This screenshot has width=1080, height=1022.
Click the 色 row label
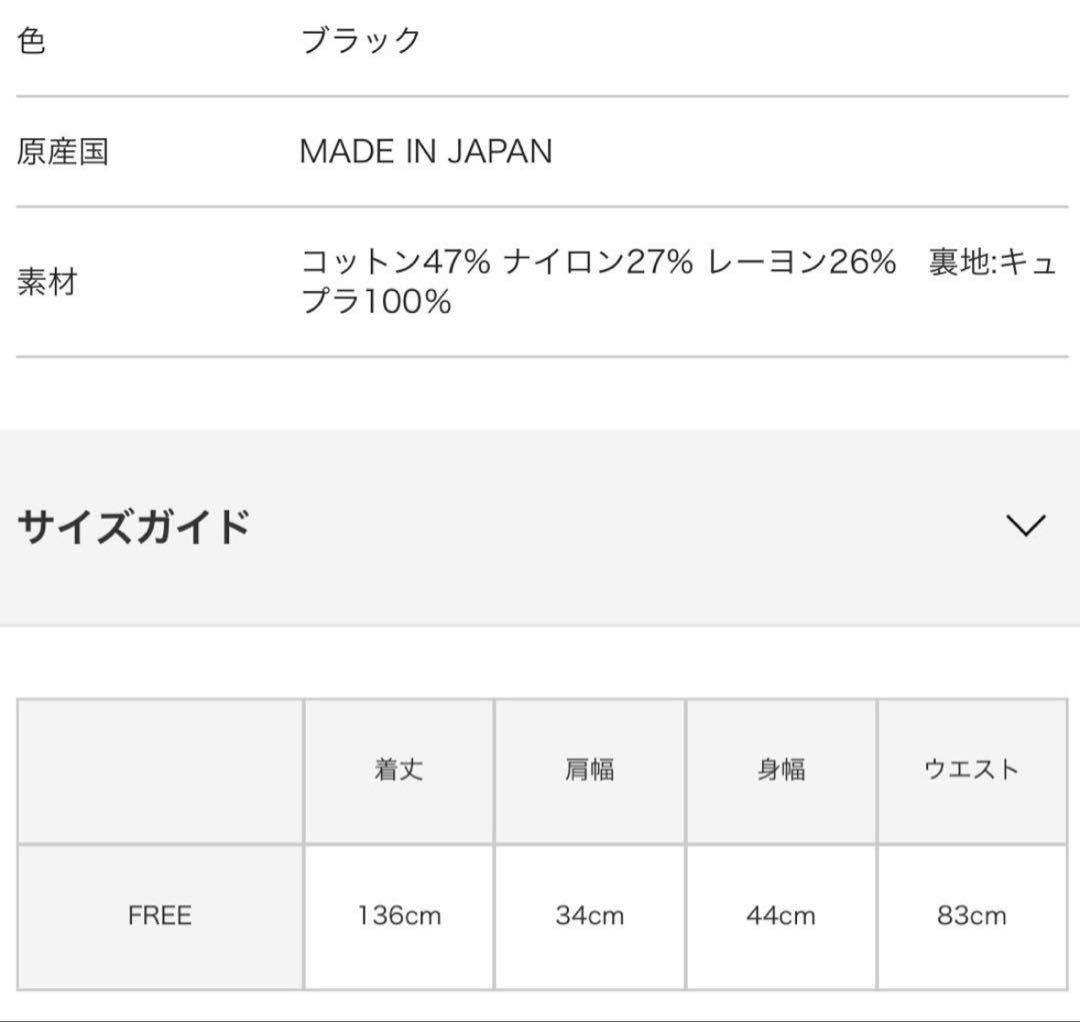(x=32, y=42)
